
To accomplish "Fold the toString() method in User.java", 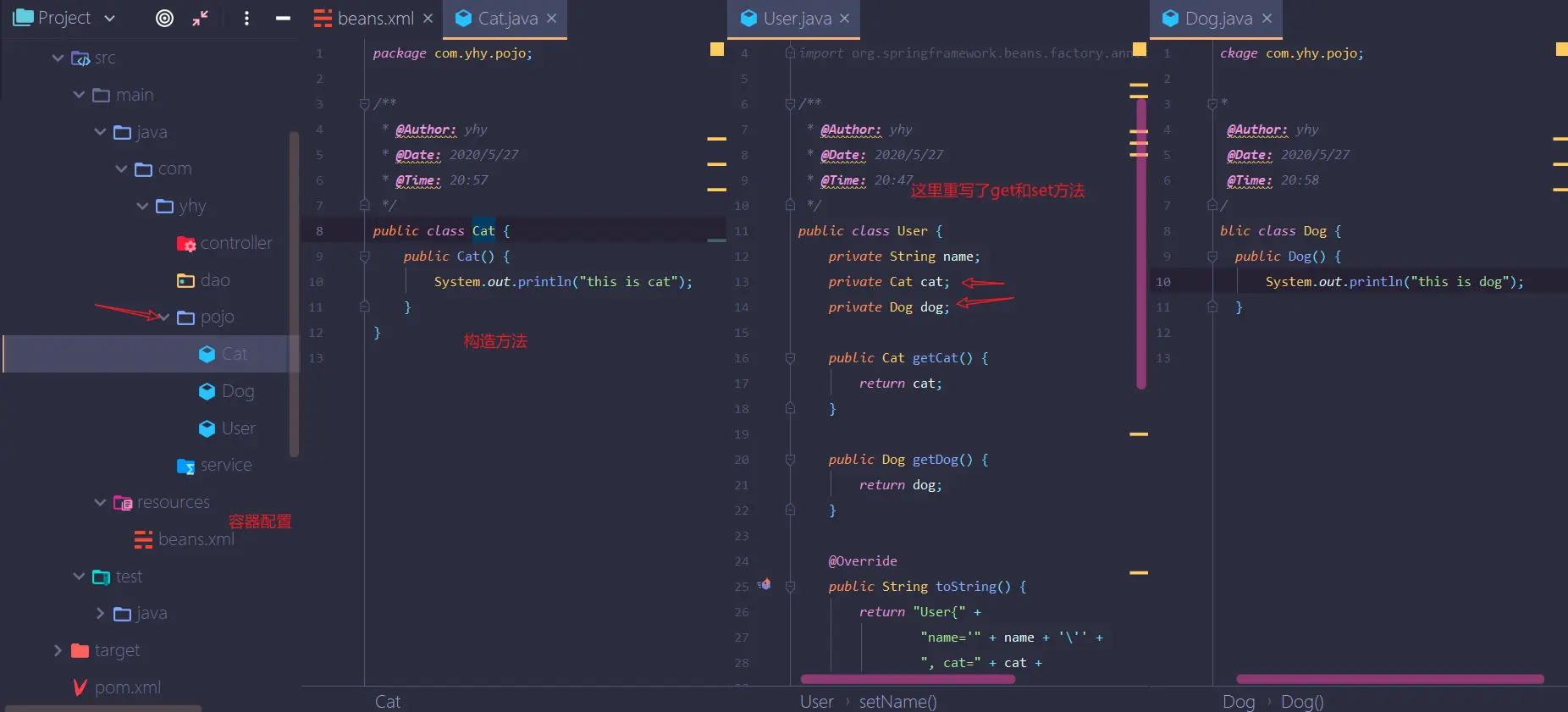I will [x=790, y=587].
